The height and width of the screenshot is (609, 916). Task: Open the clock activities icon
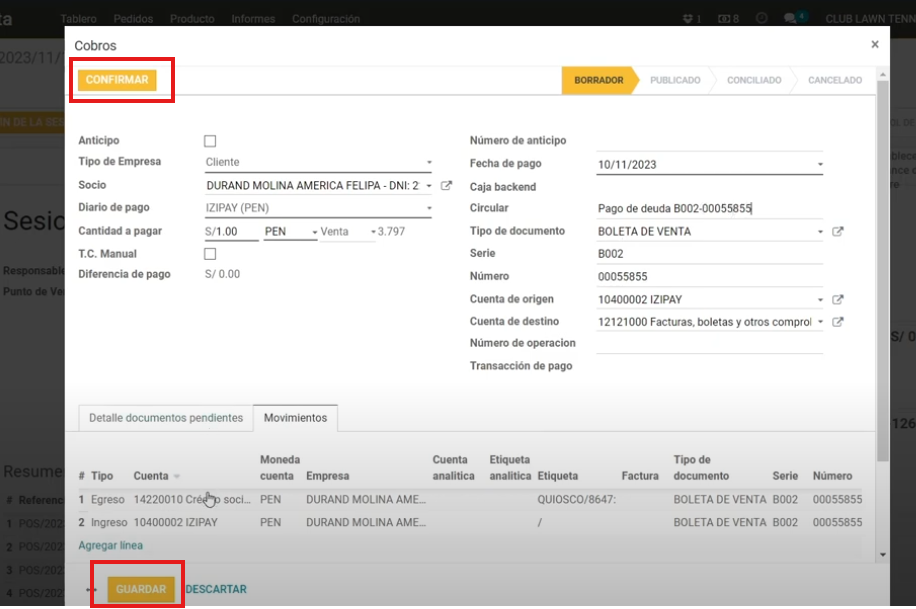762,19
